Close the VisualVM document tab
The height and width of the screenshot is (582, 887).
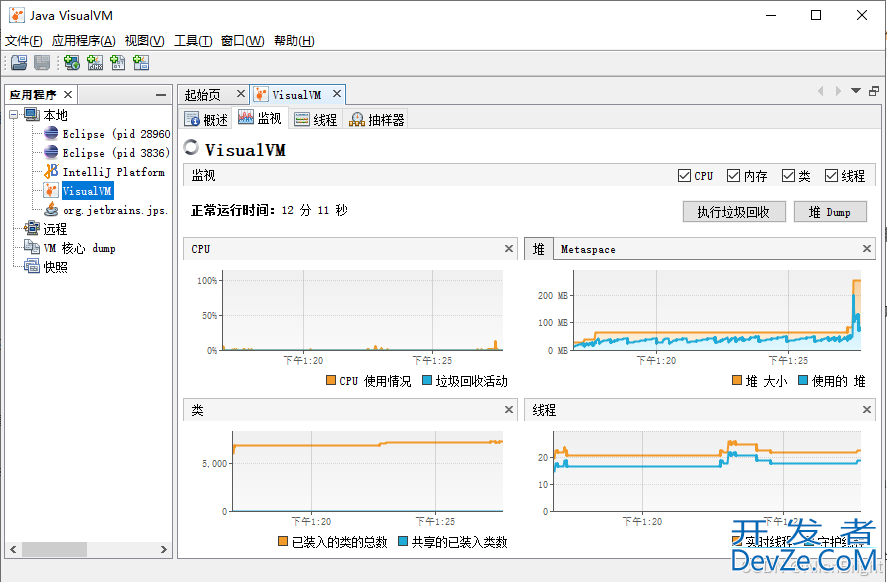click(337, 94)
